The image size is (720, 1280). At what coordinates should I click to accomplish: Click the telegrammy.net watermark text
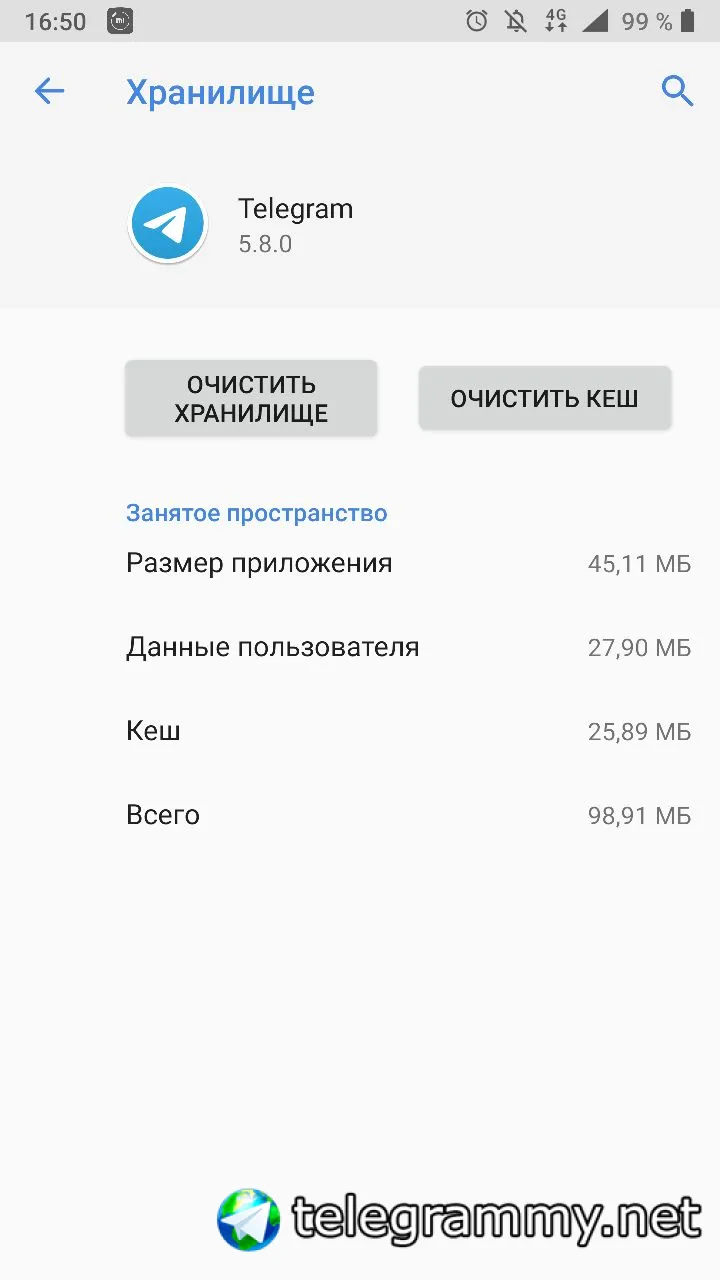[497, 1218]
